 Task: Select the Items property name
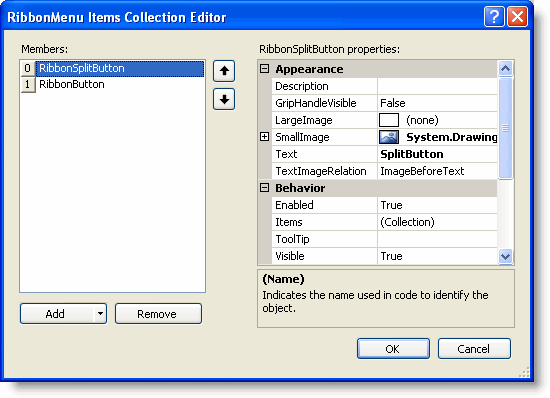(x=288, y=222)
